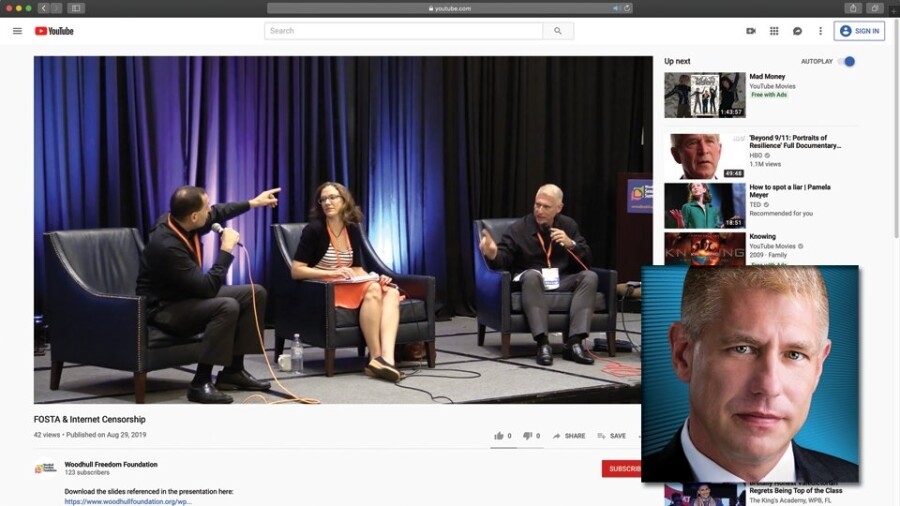Dislike the video with thumbs down
The height and width of the screenshot is (506, 900).
528,436
